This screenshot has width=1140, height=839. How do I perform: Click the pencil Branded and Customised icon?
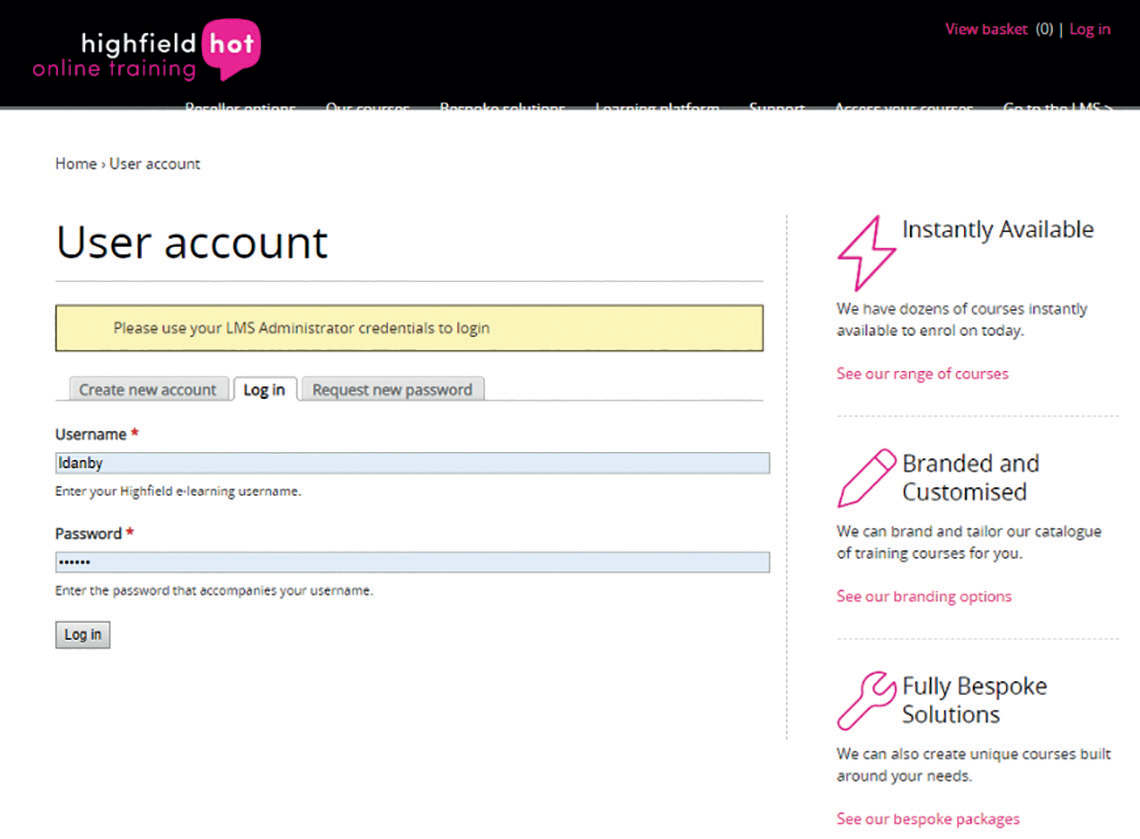click(x=866, y=478)
